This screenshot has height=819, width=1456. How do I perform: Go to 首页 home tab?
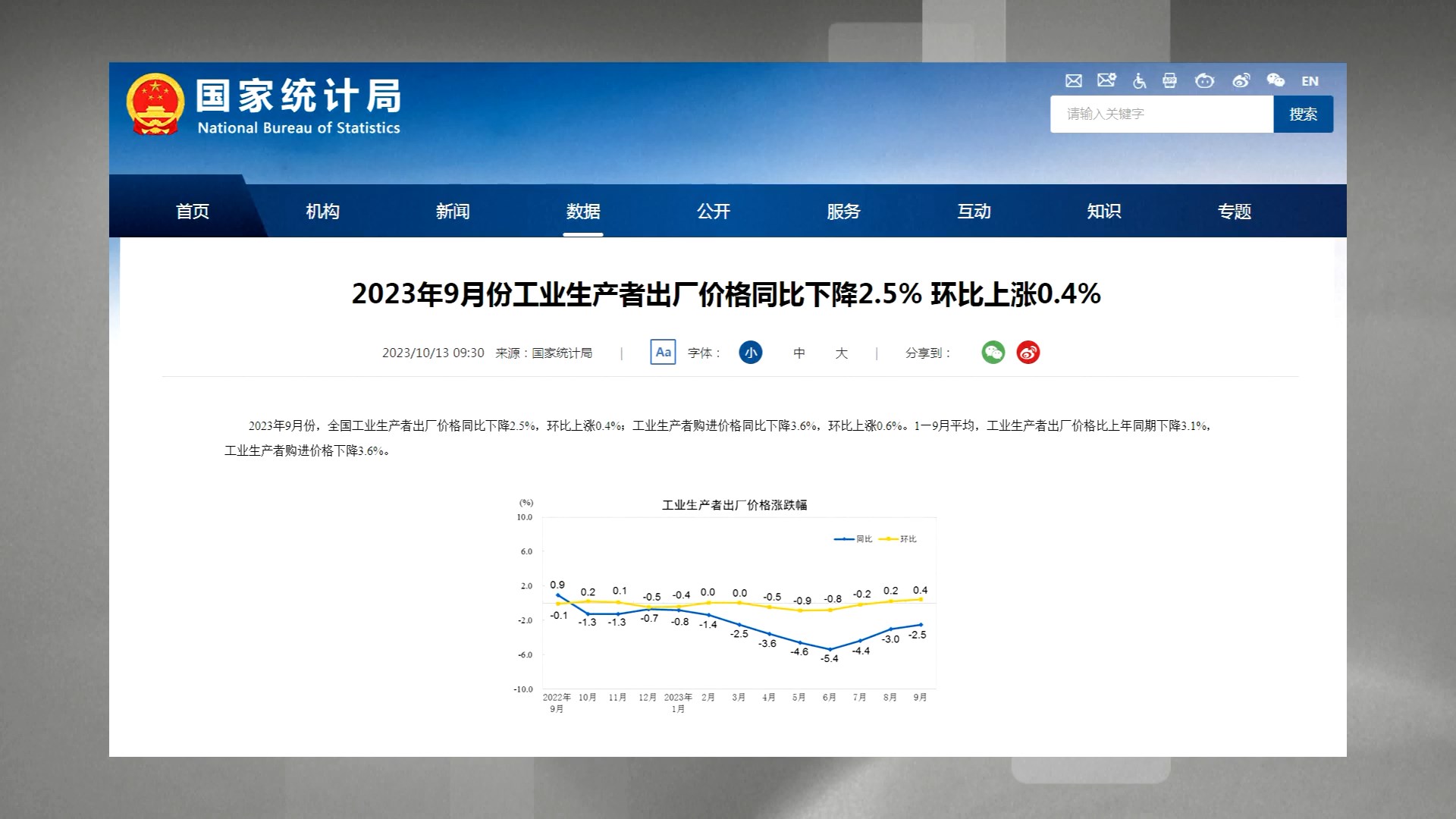[x=193, y=212]
